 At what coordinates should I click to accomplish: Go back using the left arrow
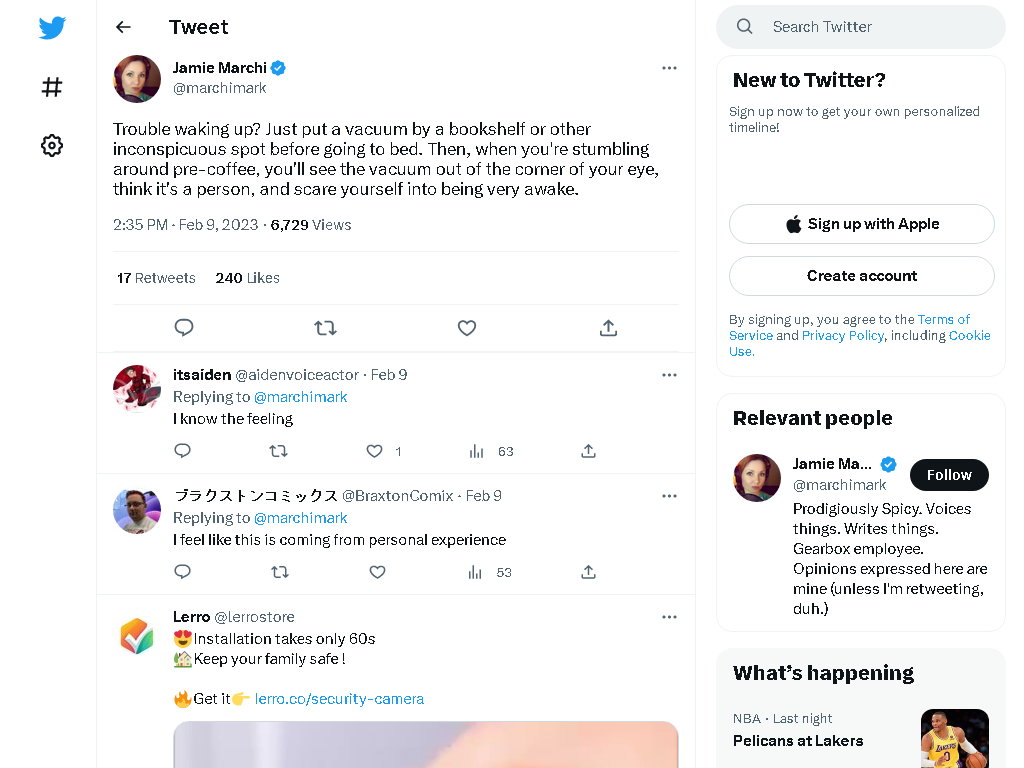click(x=123, y=27)
